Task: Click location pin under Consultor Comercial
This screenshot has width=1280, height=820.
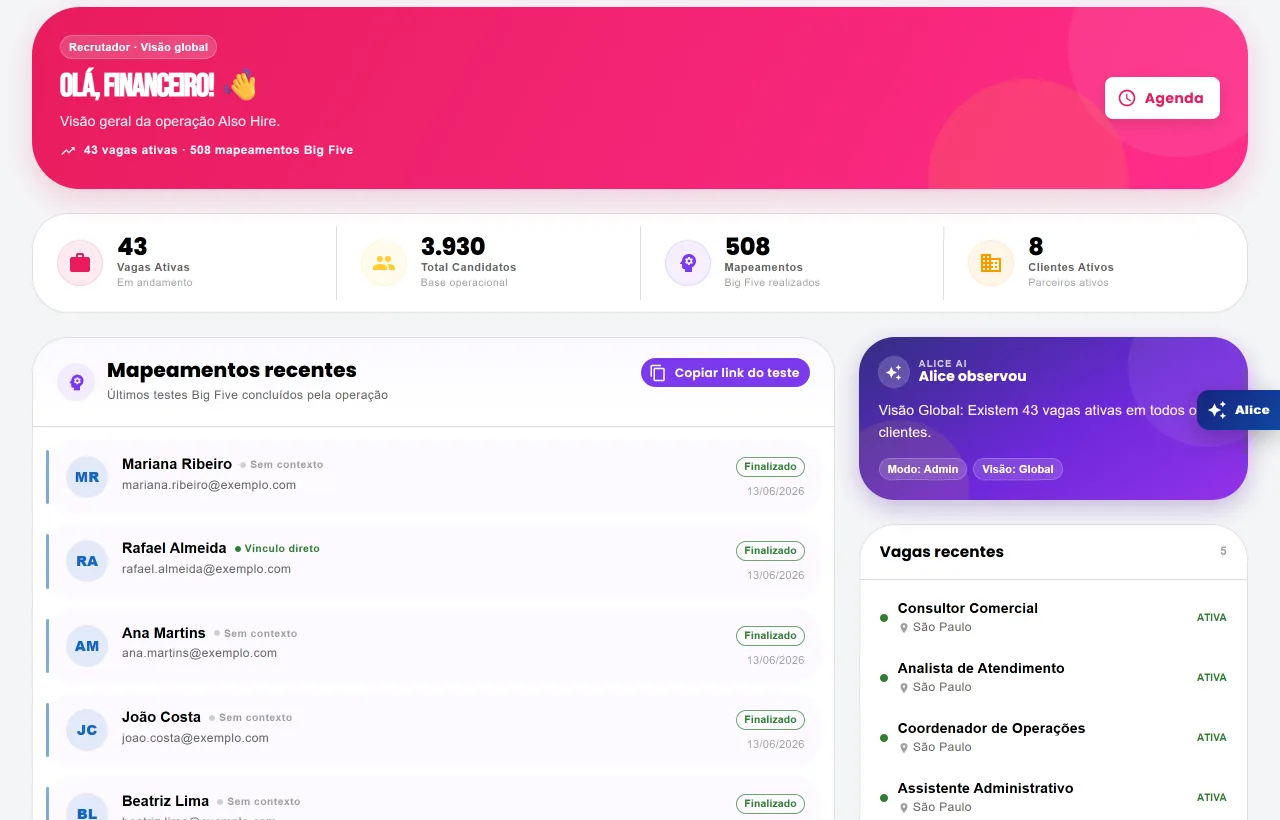Action: click(x=904, y=628)
